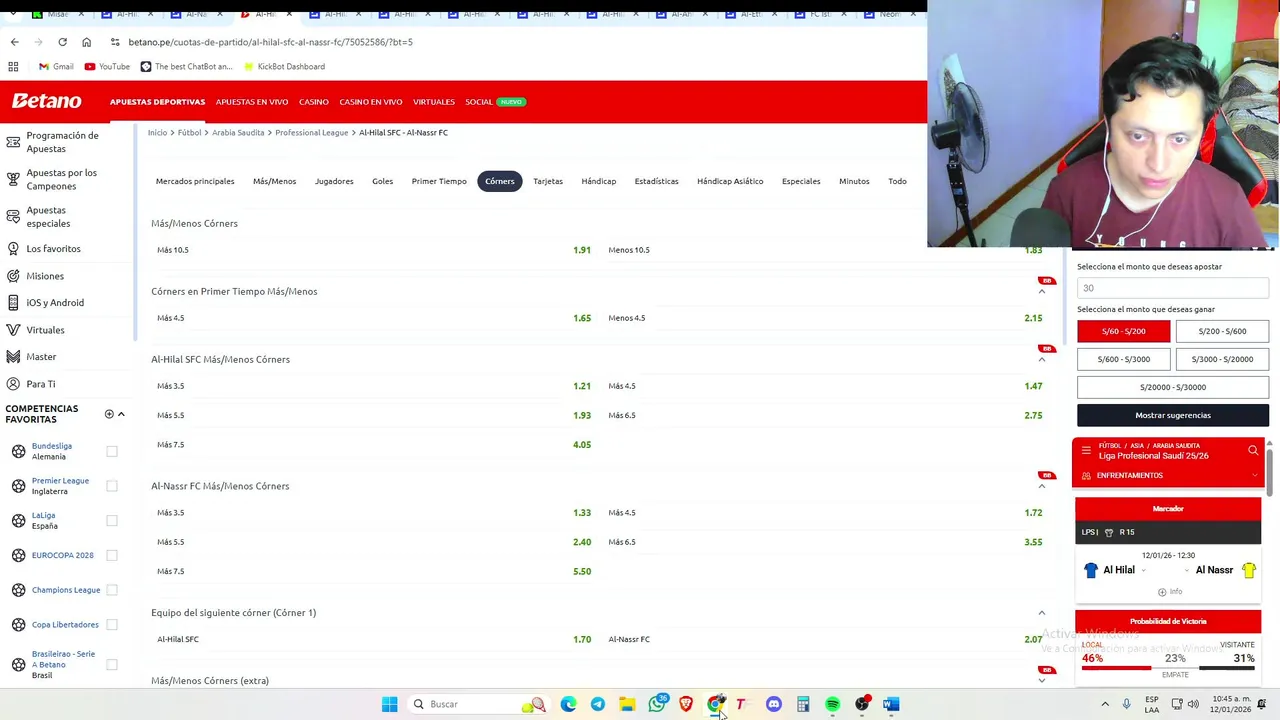
Task: Collapse the Al-Hilal SFC Más/Menos Córners market
Action: click(x=1041, y=359)
